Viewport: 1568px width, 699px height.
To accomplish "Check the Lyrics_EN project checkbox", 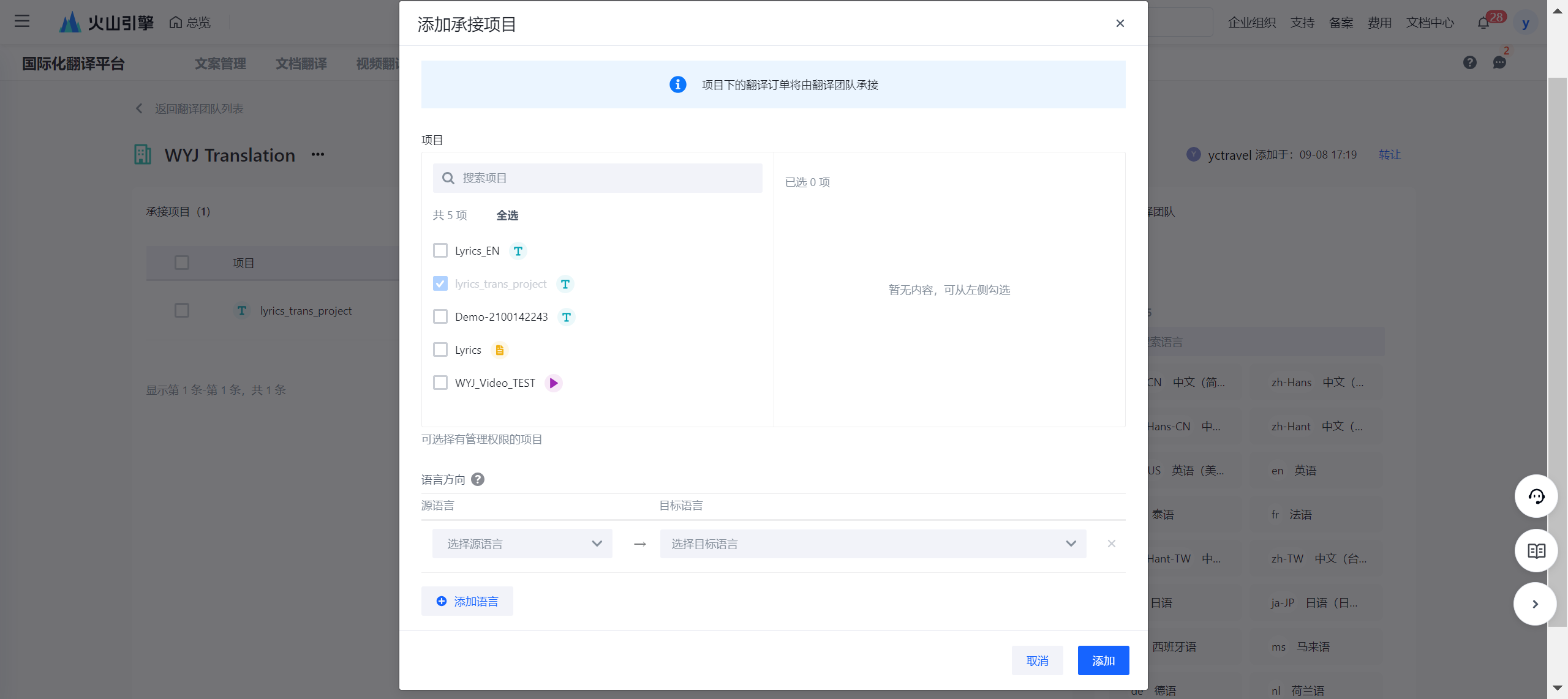I will pos(440,250).
